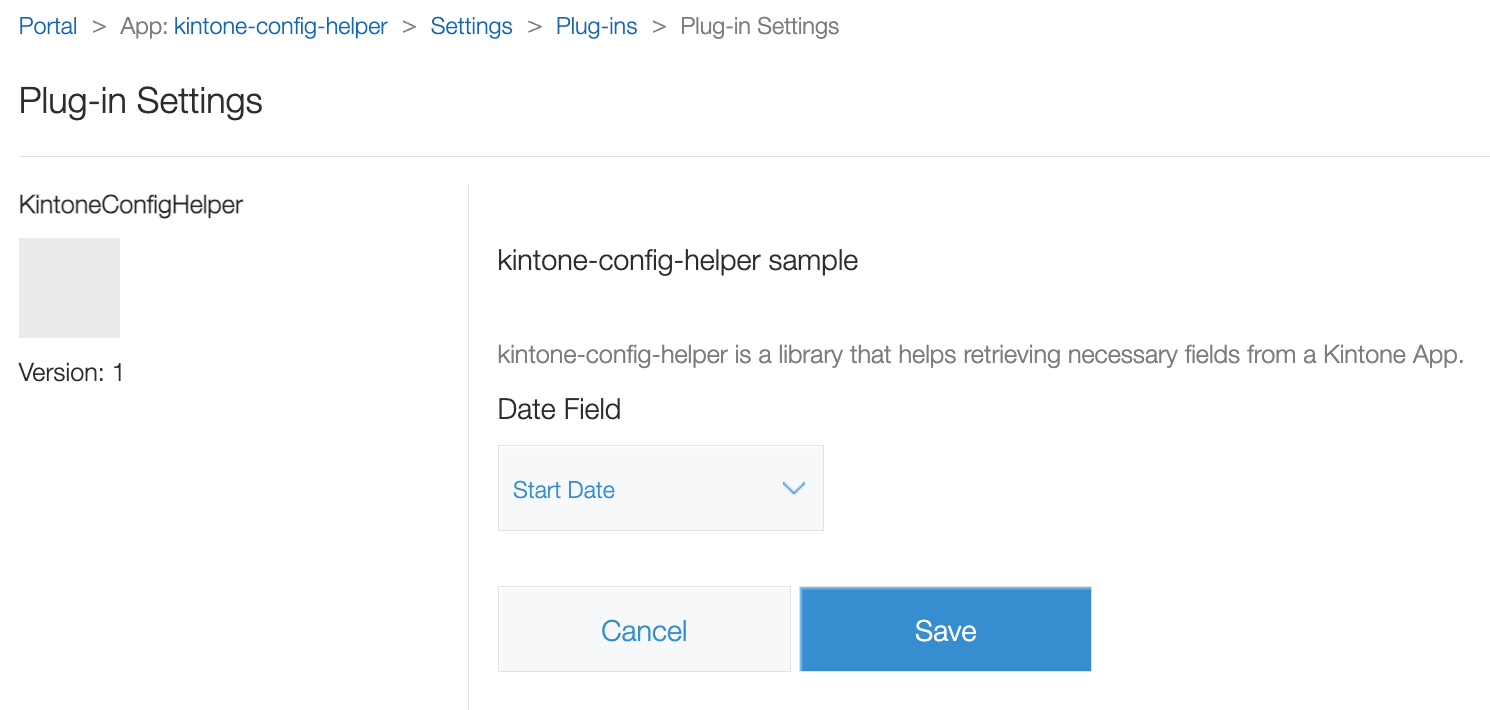
Task: Click the Version: 1 label
Action: coord(71,373)
